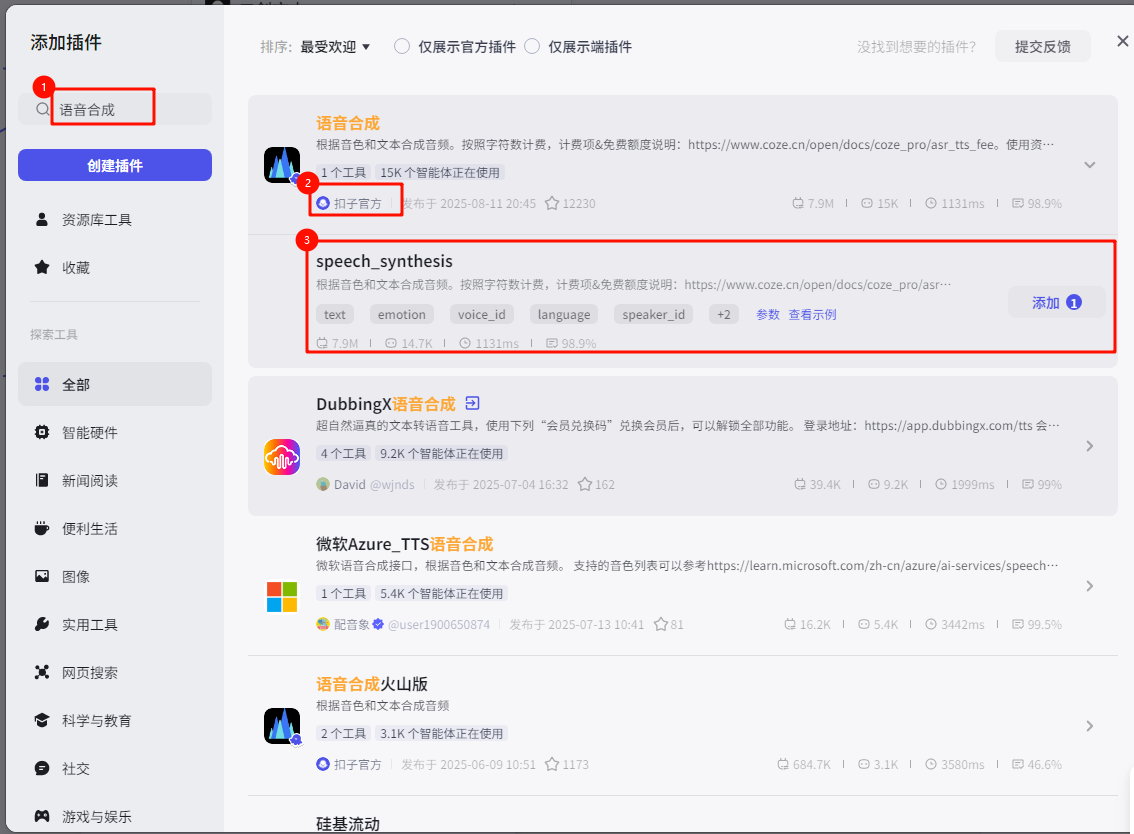Screen dimensions: 1134x834
Task: Enable 仅展示官方插件 filter
Action: tap(402, 47)
